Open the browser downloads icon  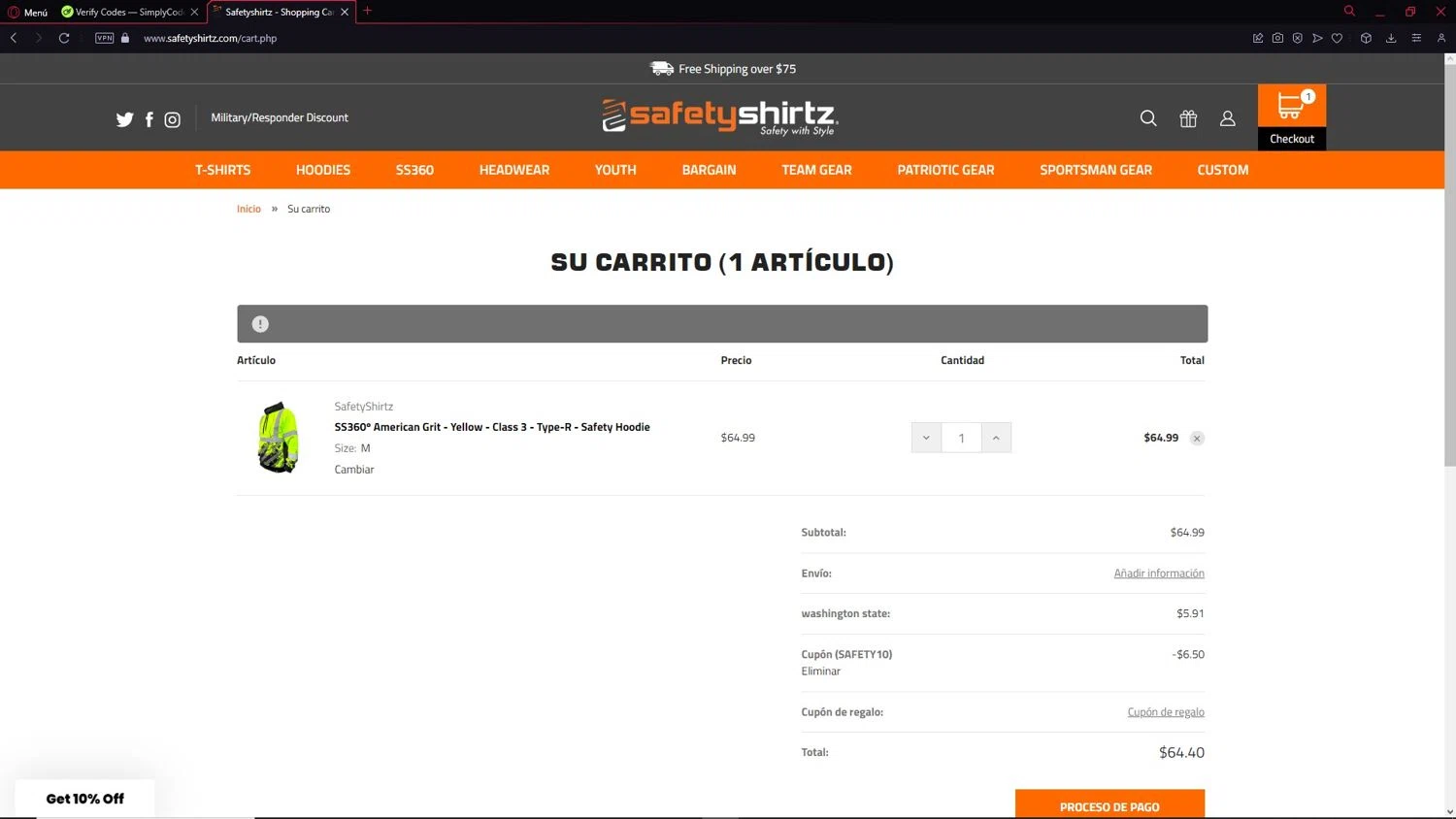[x=1391, y=38]
